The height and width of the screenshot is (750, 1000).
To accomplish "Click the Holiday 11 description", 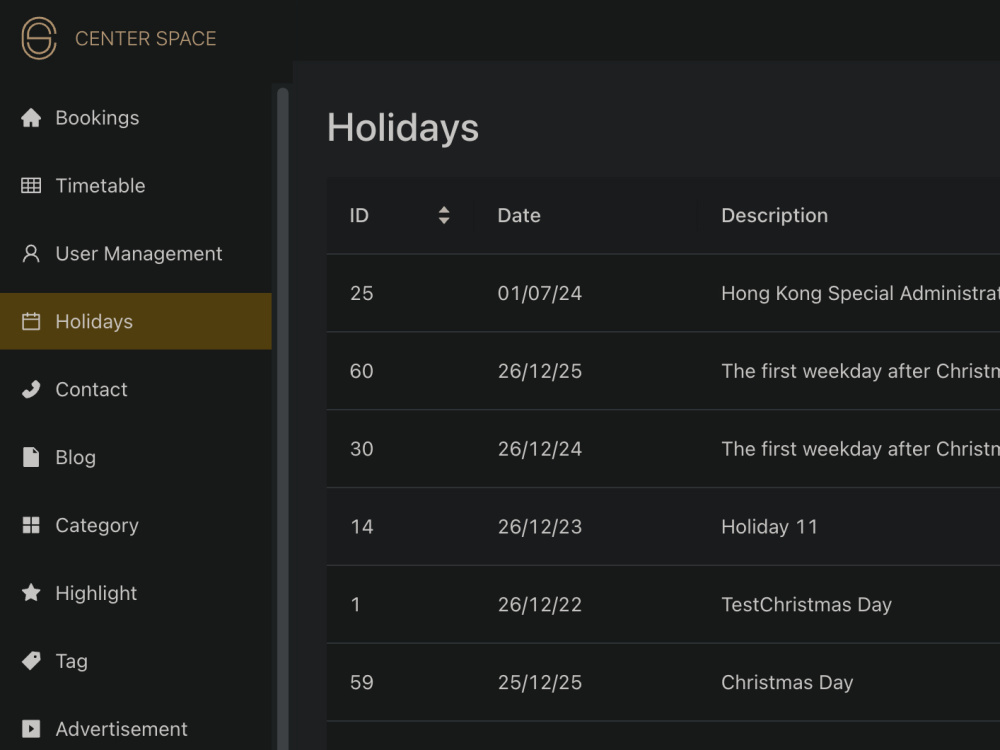I will point(769,527).
